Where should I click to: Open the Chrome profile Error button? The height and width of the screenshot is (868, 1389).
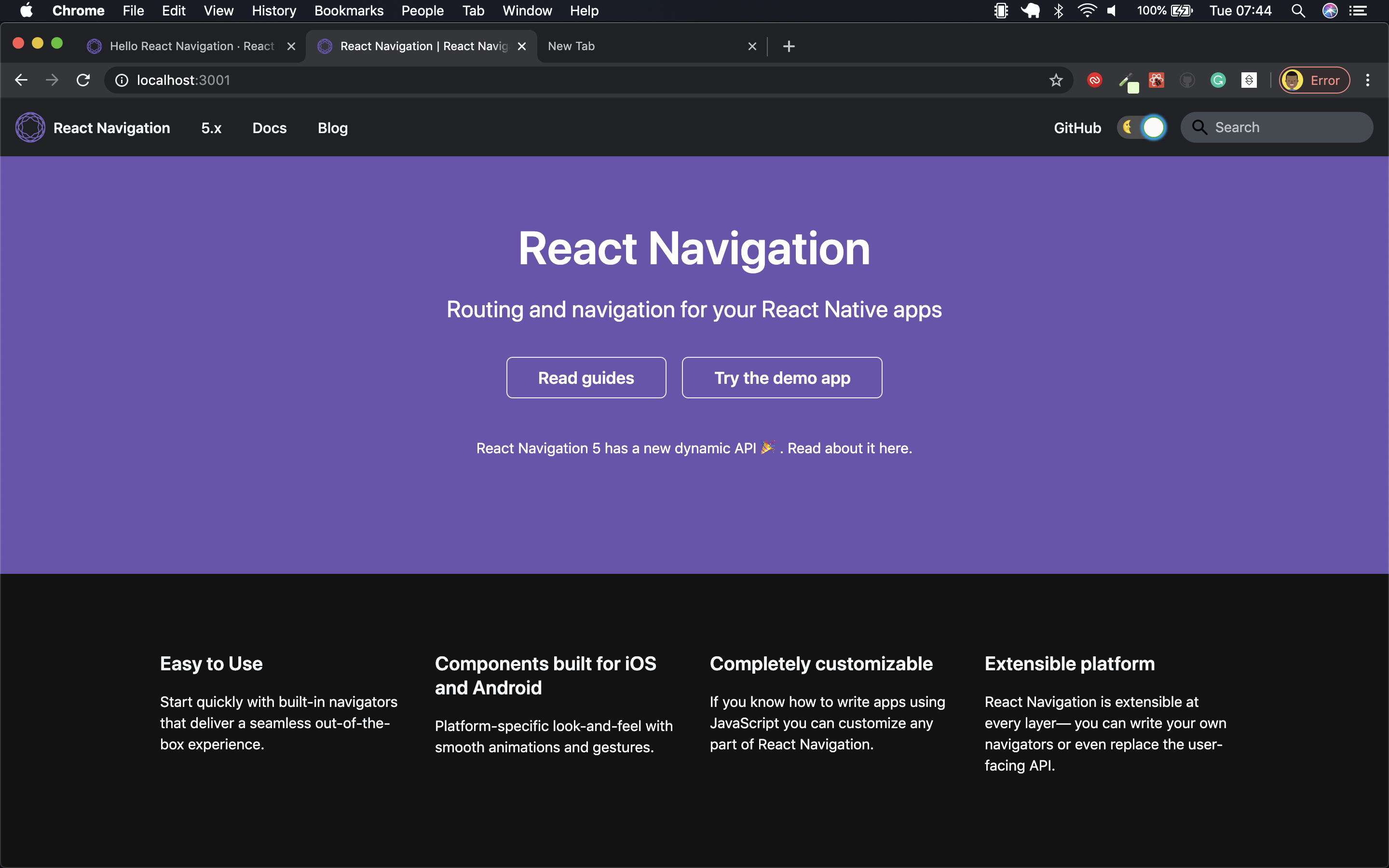[1314, 81]
